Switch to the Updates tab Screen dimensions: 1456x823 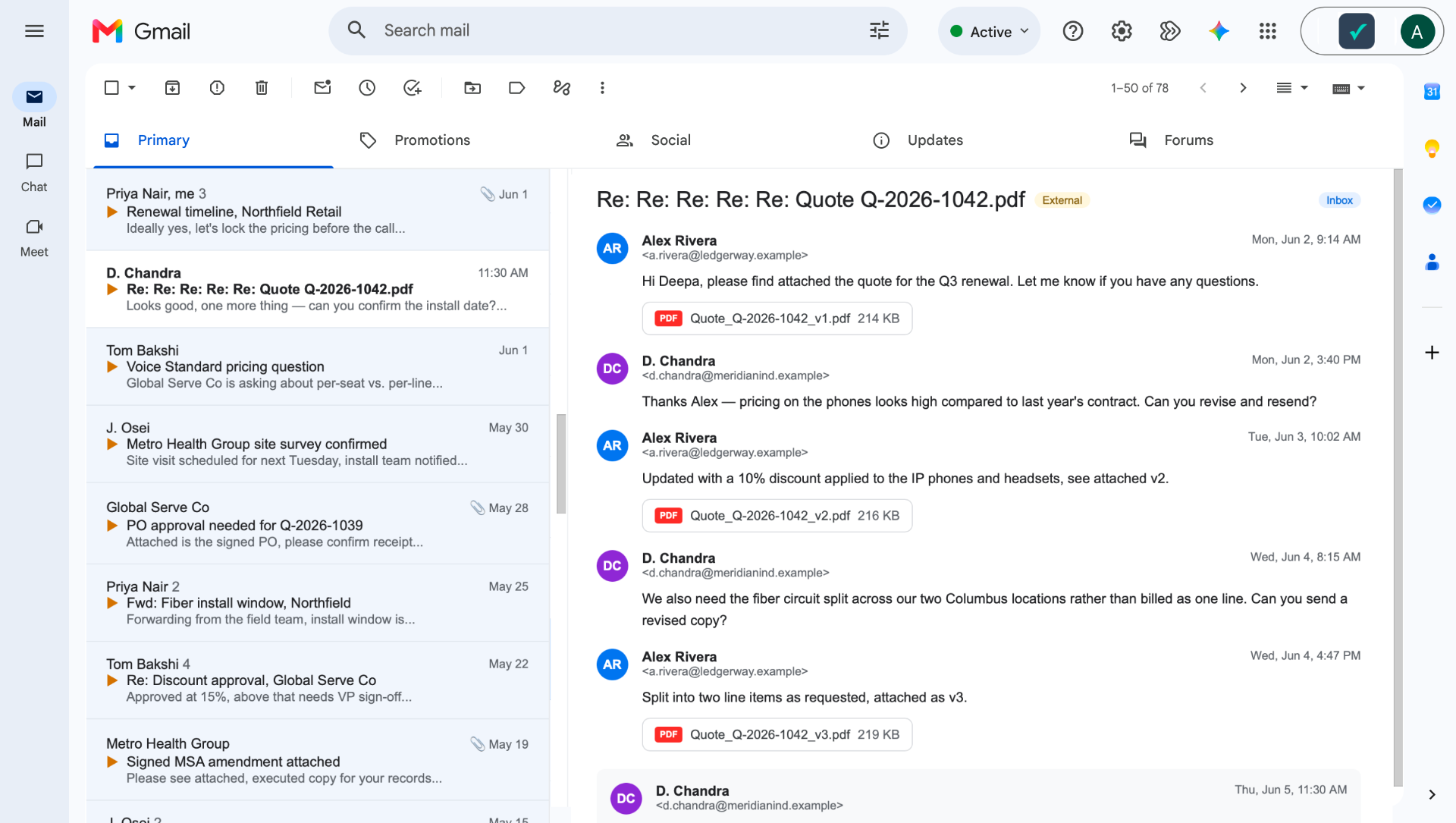point(918,140)
